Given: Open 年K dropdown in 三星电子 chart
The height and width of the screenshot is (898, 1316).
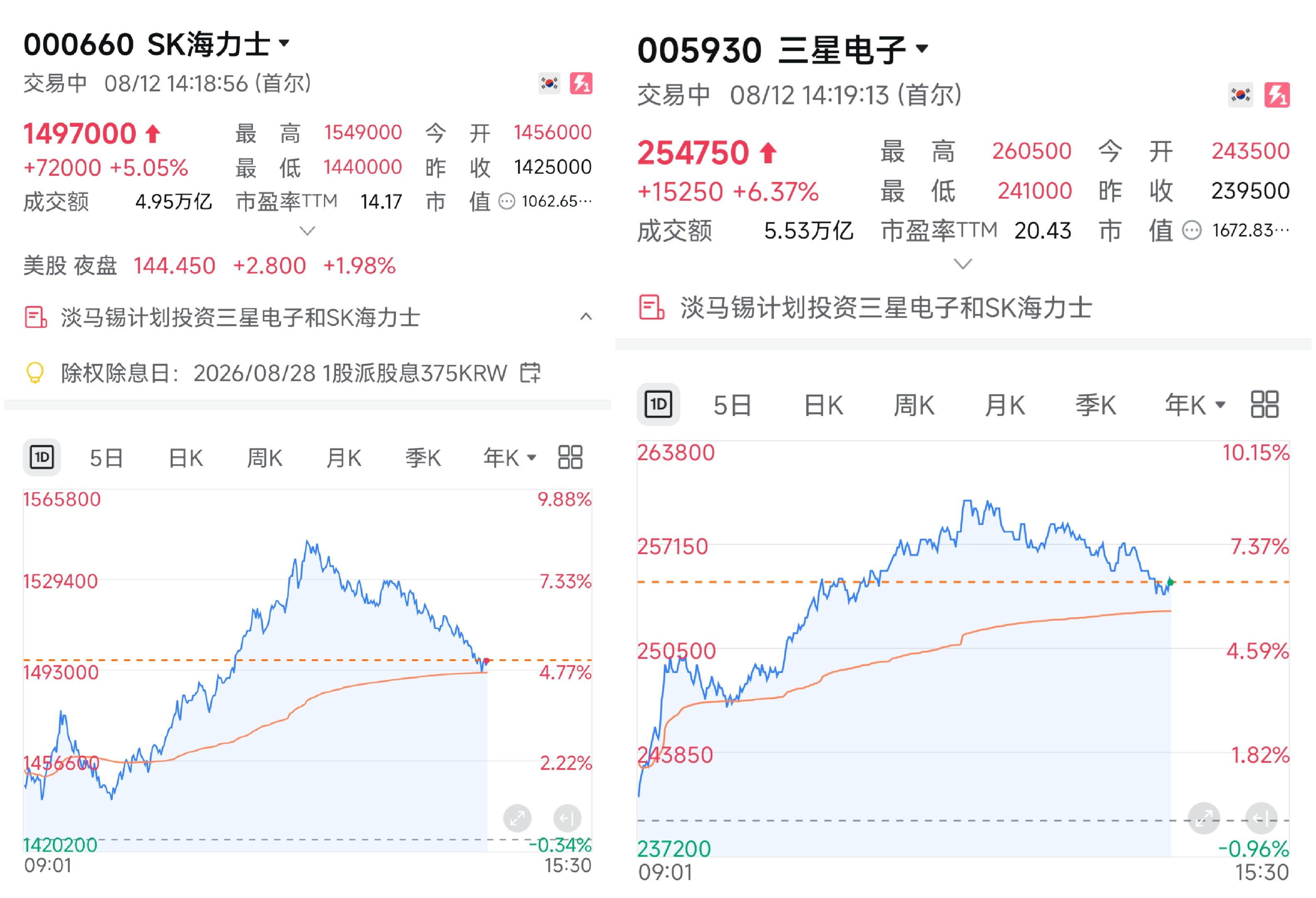Looking at the screenshot, I should point(1195,406).
